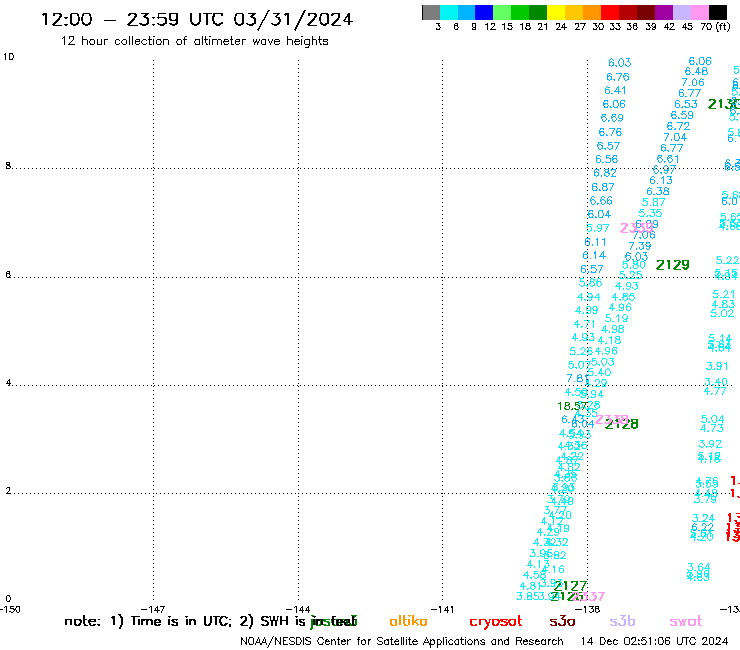Viewport: 740px width, 650px height.
Task: Click the purple 42 ft legend swatch
Action: point(664,12)
